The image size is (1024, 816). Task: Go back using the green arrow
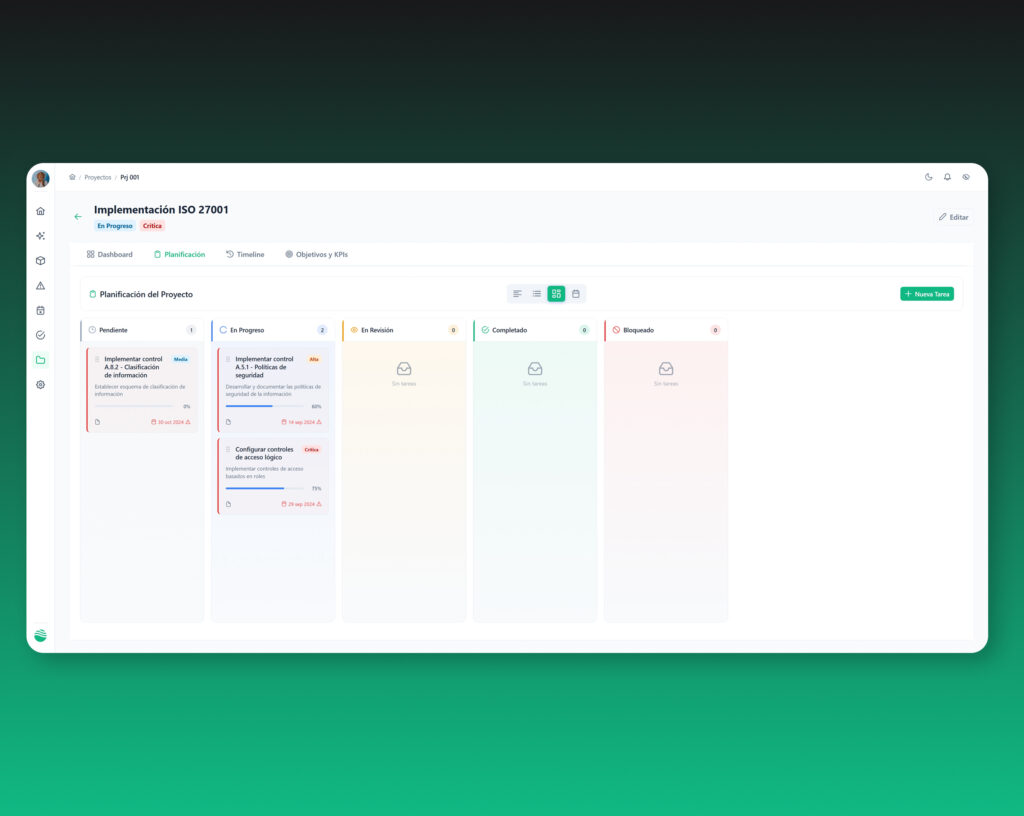(x=78, y=216)
